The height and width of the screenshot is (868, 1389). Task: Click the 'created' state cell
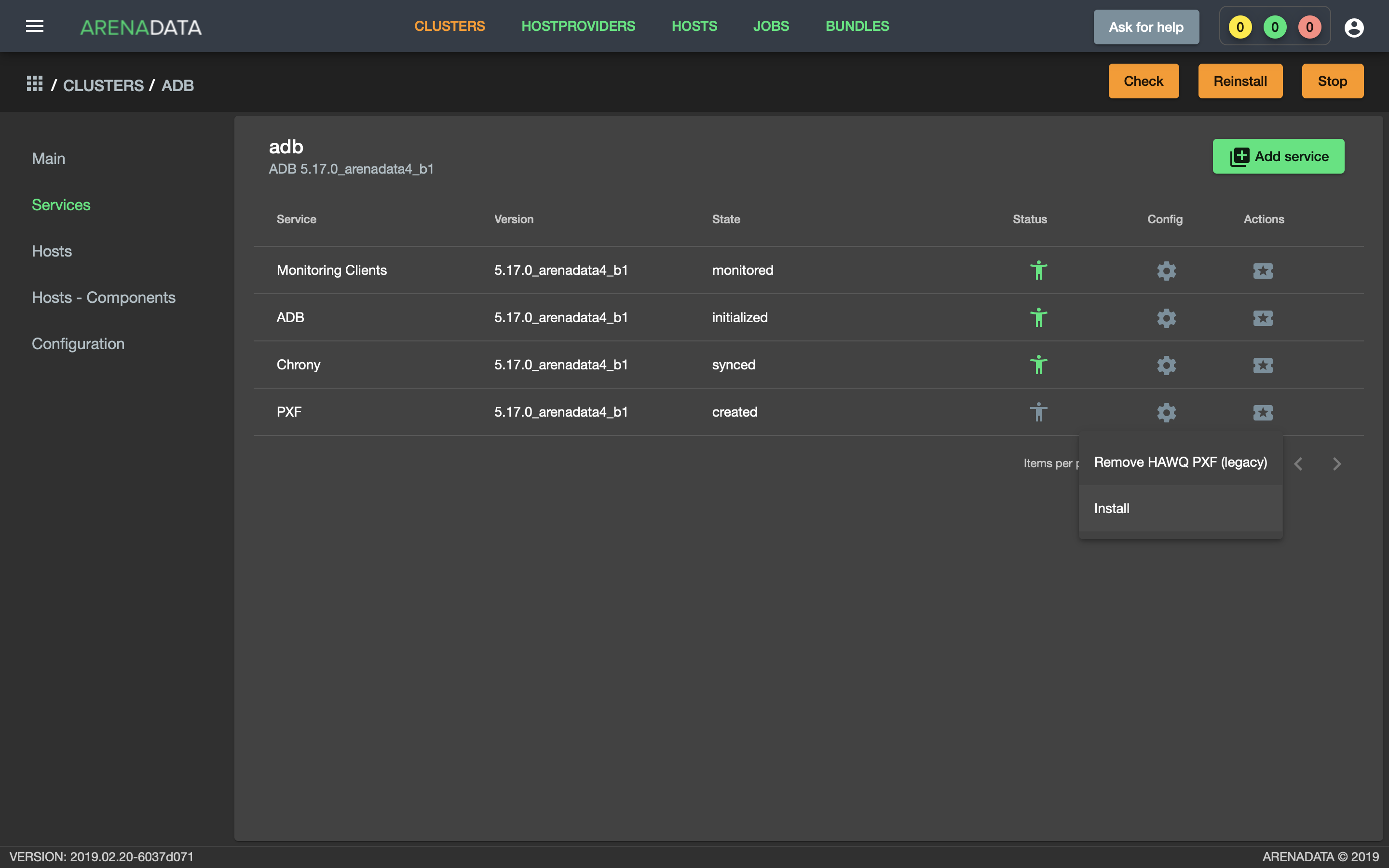click(734, 412)
